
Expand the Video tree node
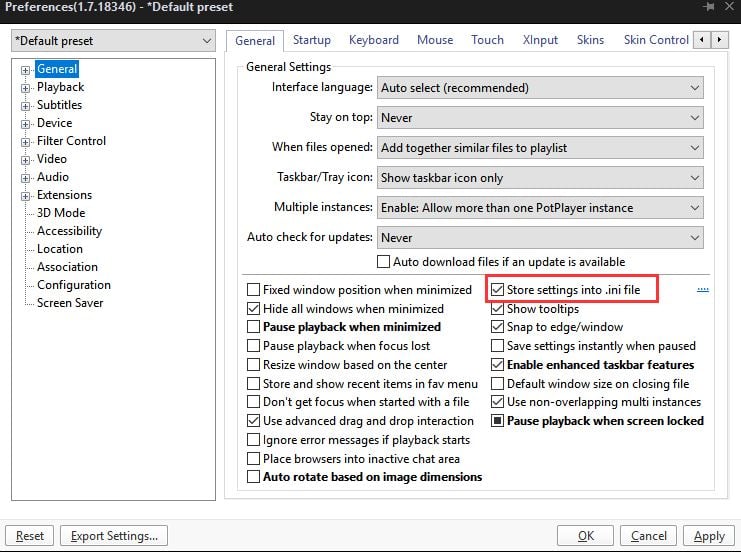(x=26, y=160)
